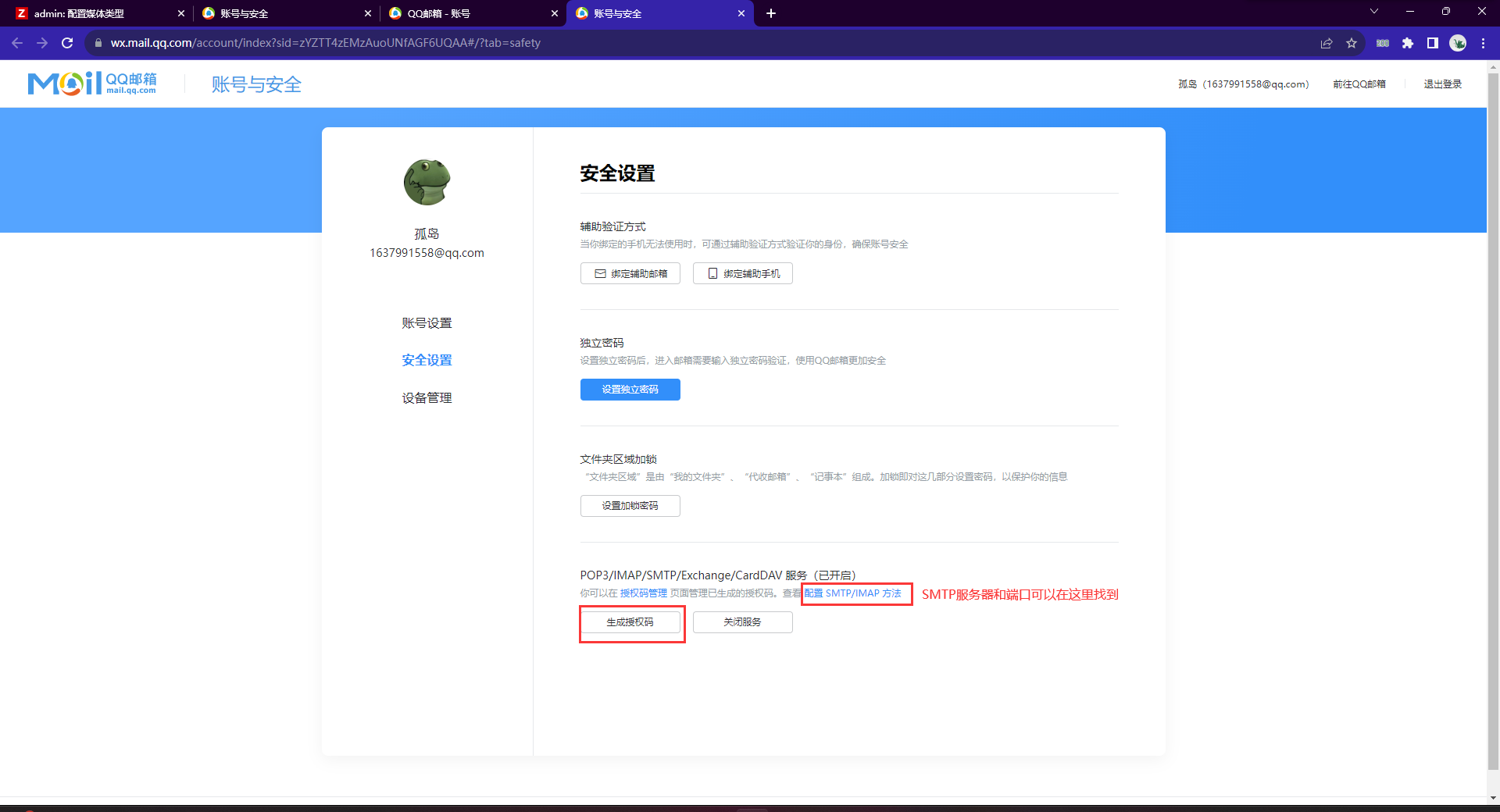The image size is (1500, 812).
Task: Click 1637991558@qq.com under avatar
Action: [427, 253]
